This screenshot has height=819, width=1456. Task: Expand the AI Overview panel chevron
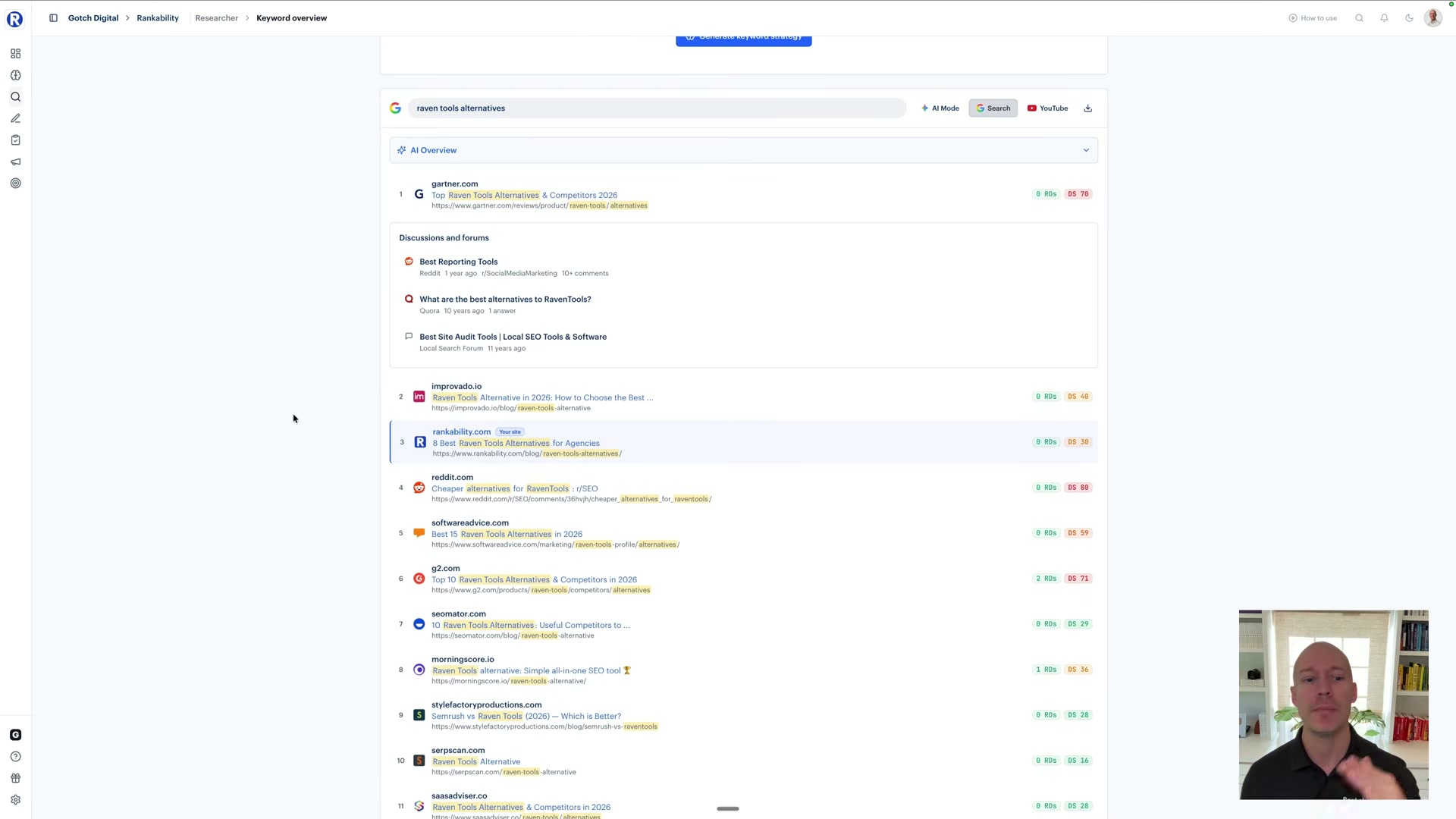coord(1086,150)
